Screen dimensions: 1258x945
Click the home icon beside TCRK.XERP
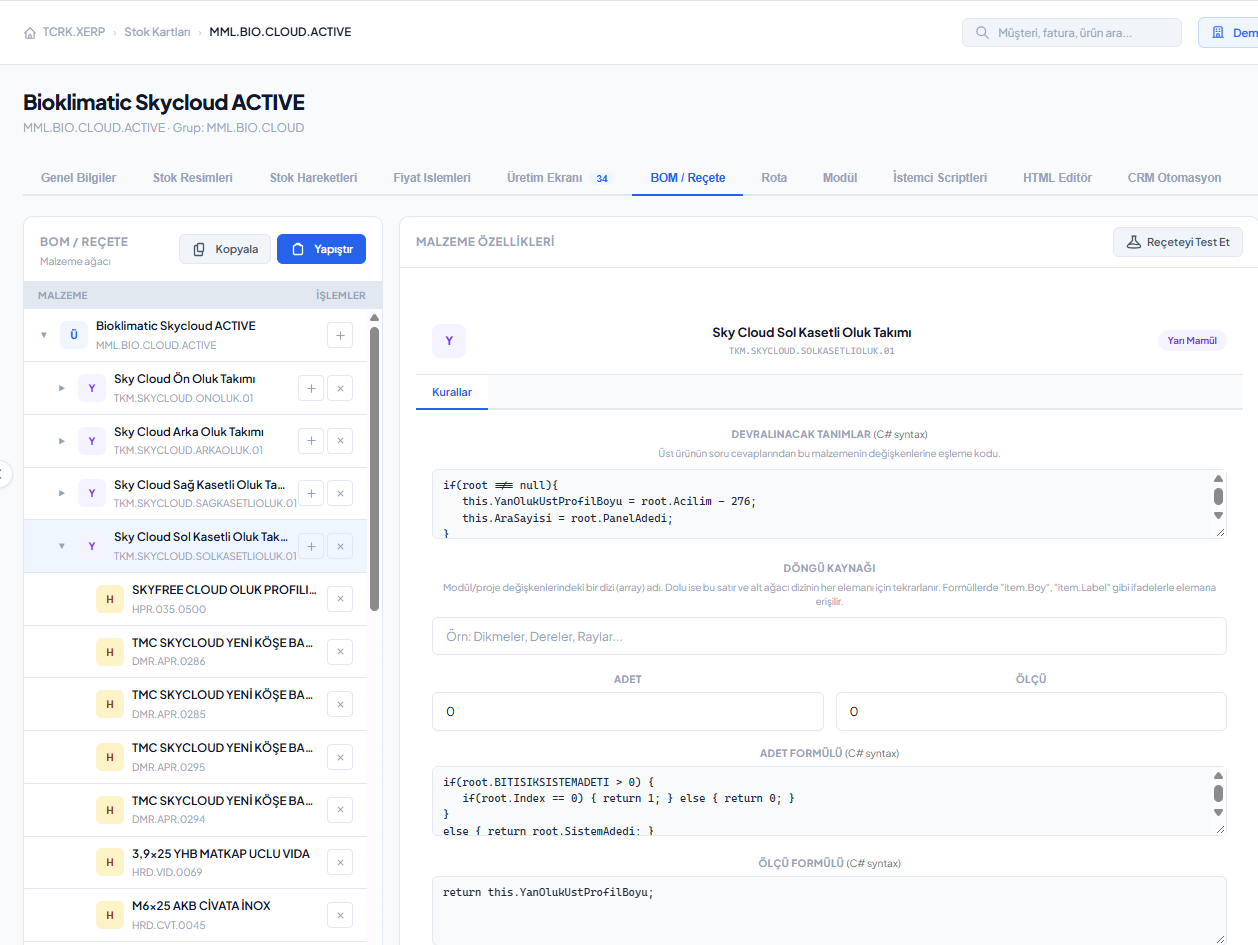click(30, 33)
